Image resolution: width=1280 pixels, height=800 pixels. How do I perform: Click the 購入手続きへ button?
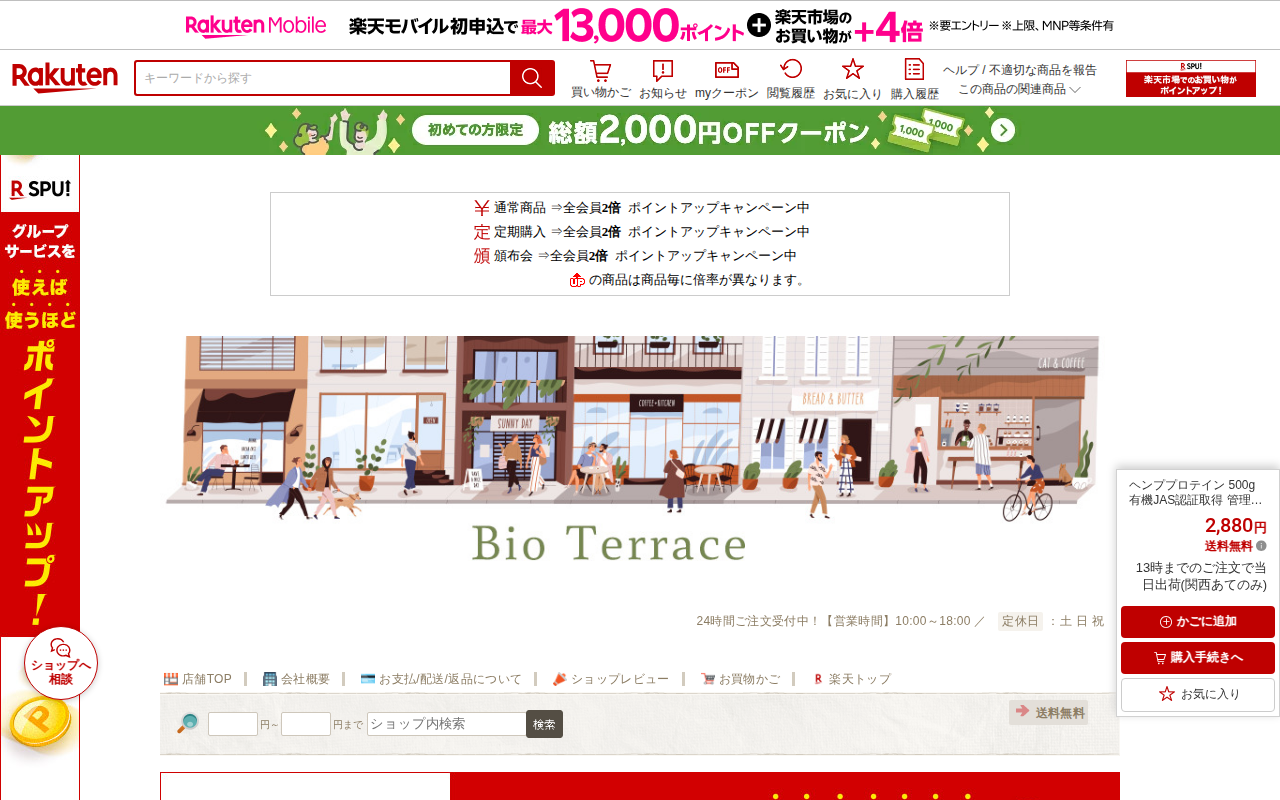1198,658
